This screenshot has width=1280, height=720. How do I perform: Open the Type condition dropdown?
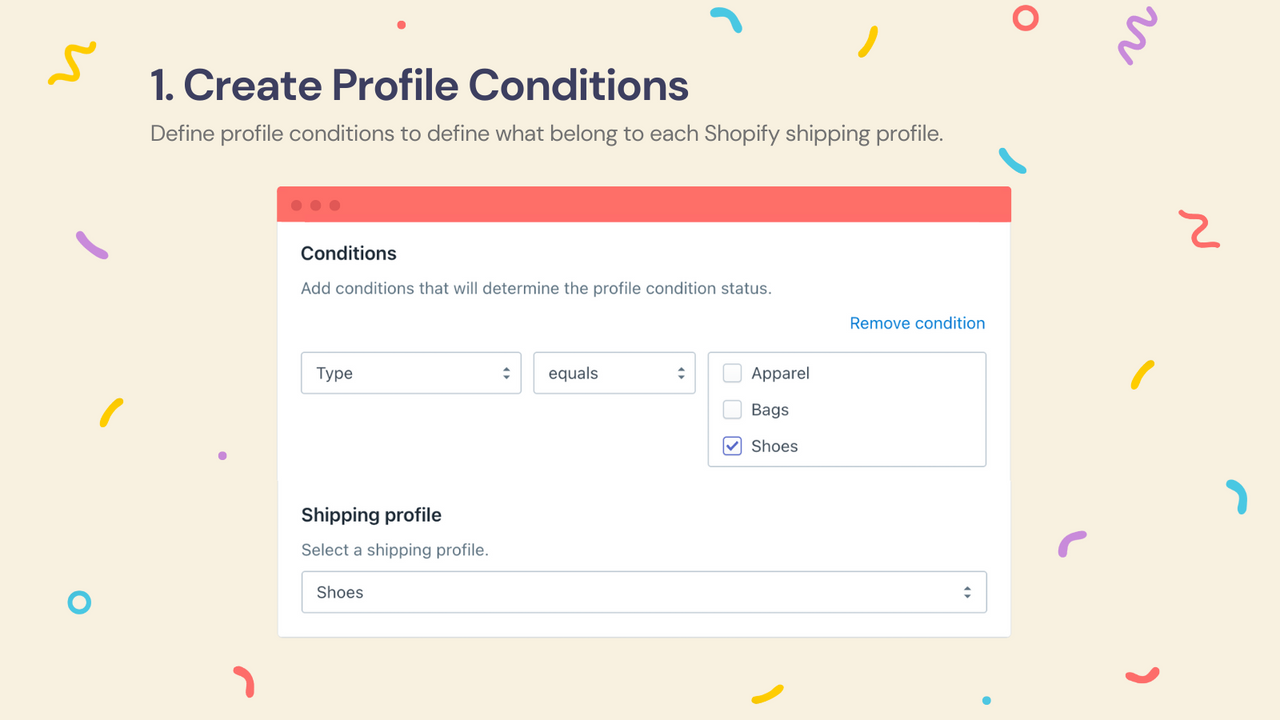pos(410,373)
